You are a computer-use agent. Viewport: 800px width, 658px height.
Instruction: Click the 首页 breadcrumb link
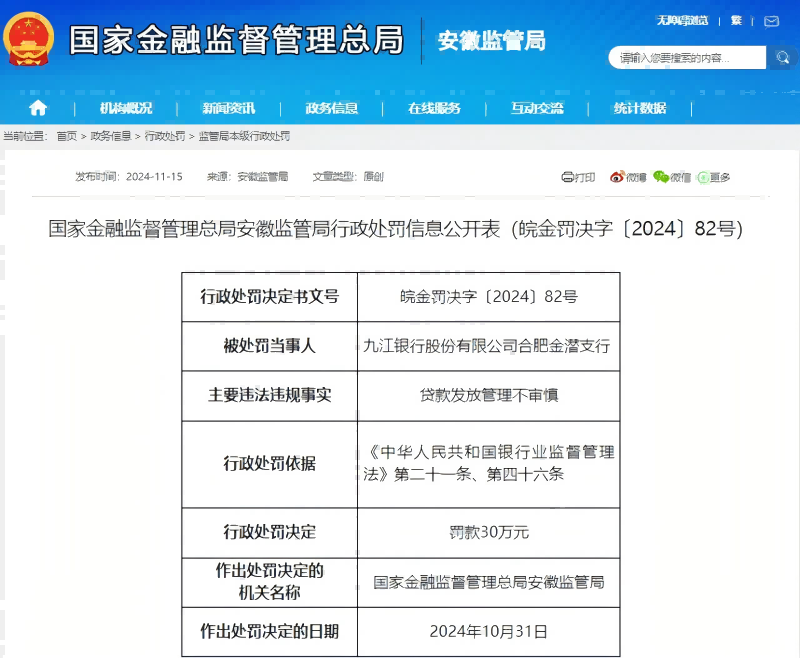[x=66, y=136]
